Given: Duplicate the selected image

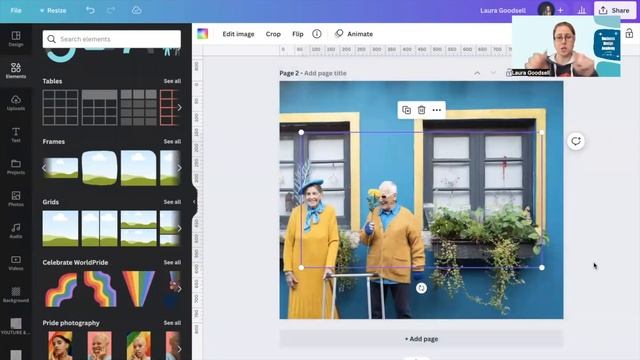Looking at the screenshot, I should point(407,110).
